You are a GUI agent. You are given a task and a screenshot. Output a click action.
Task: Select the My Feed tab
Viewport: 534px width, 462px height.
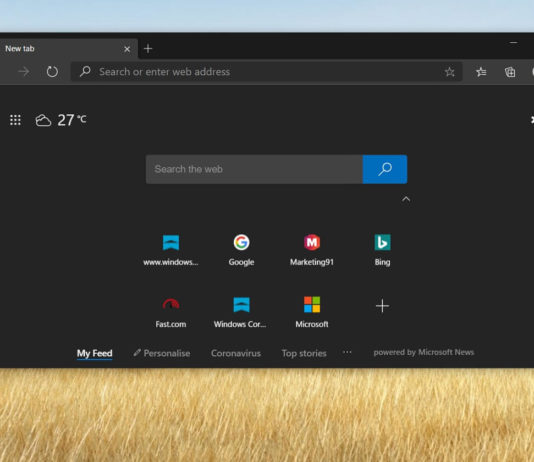(94, 353)
